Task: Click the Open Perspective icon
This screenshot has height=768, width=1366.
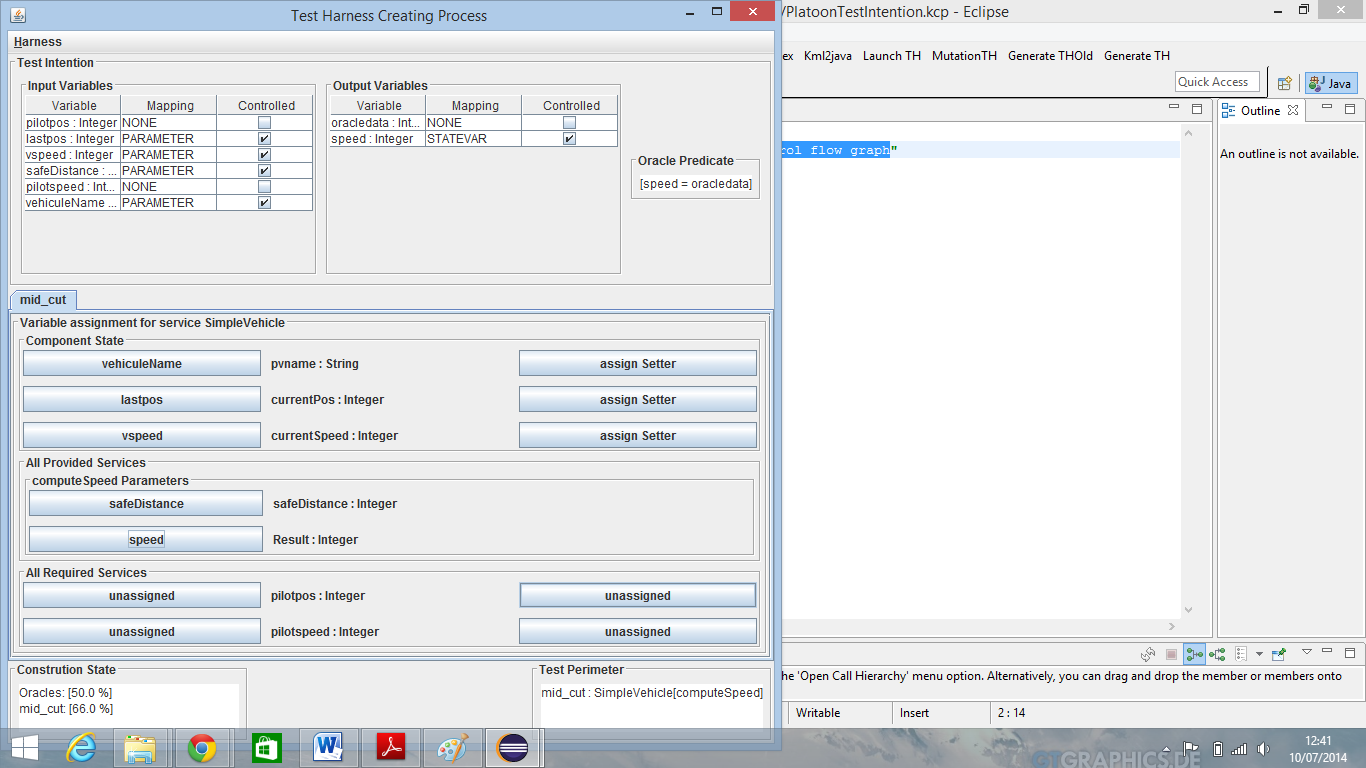Action: [x=1285, y=83]
